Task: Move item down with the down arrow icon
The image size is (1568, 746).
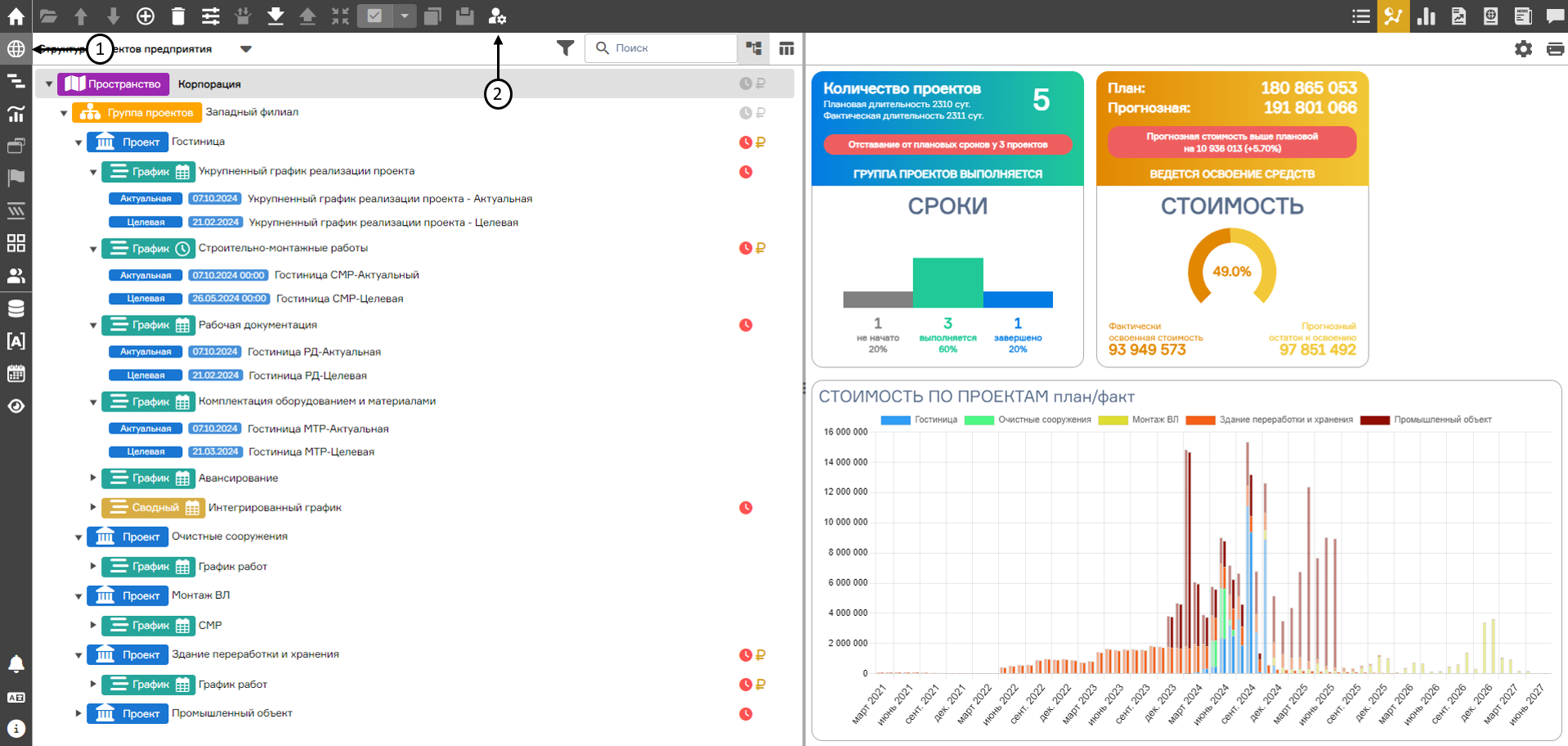Action: pyautogui.click(x=114, y=16)
